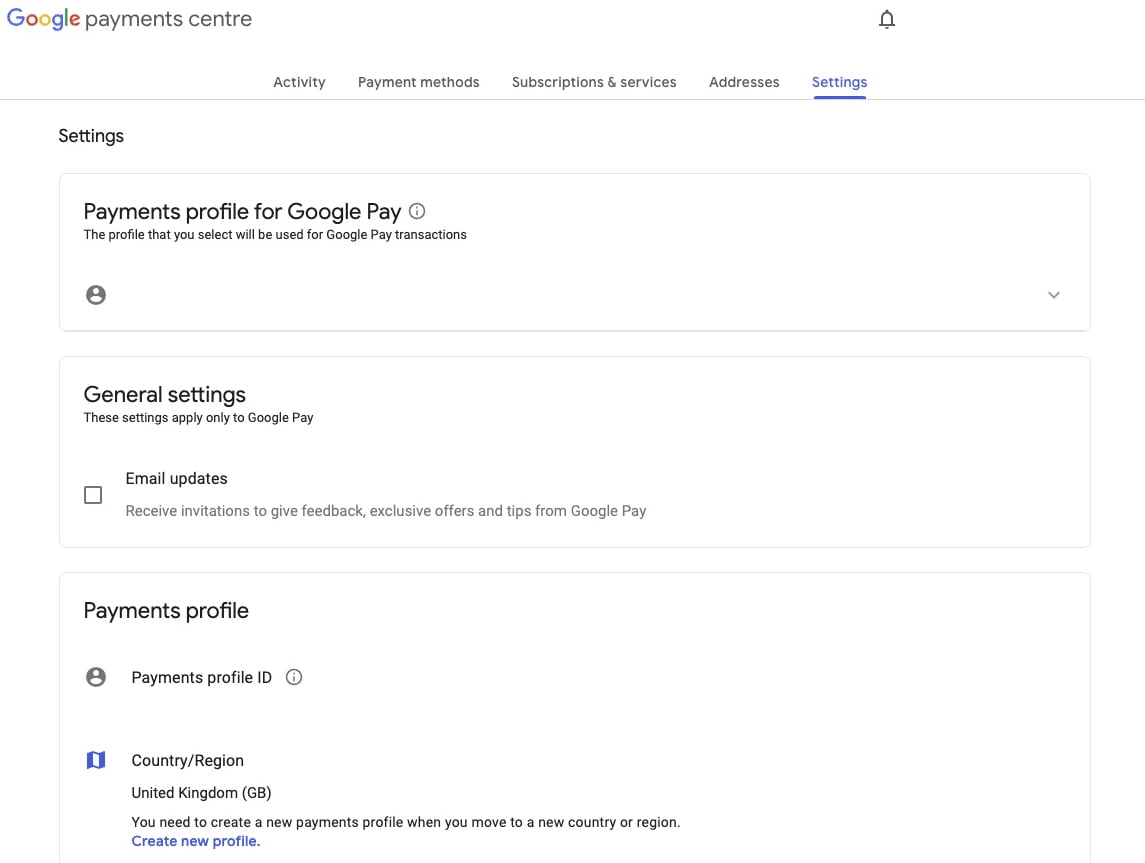Viewport: 1145px width, 863px height.
Task: Expand the Google Pay profile selector chevron
Action: pyautogui.click(x=1054, y=295)
